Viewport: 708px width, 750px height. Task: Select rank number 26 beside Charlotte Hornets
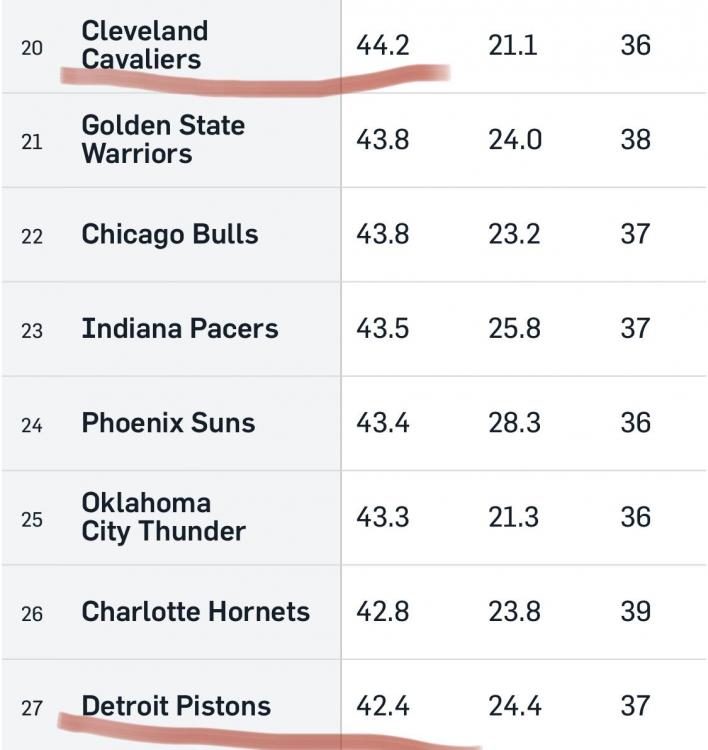click(x=32, y=613)
